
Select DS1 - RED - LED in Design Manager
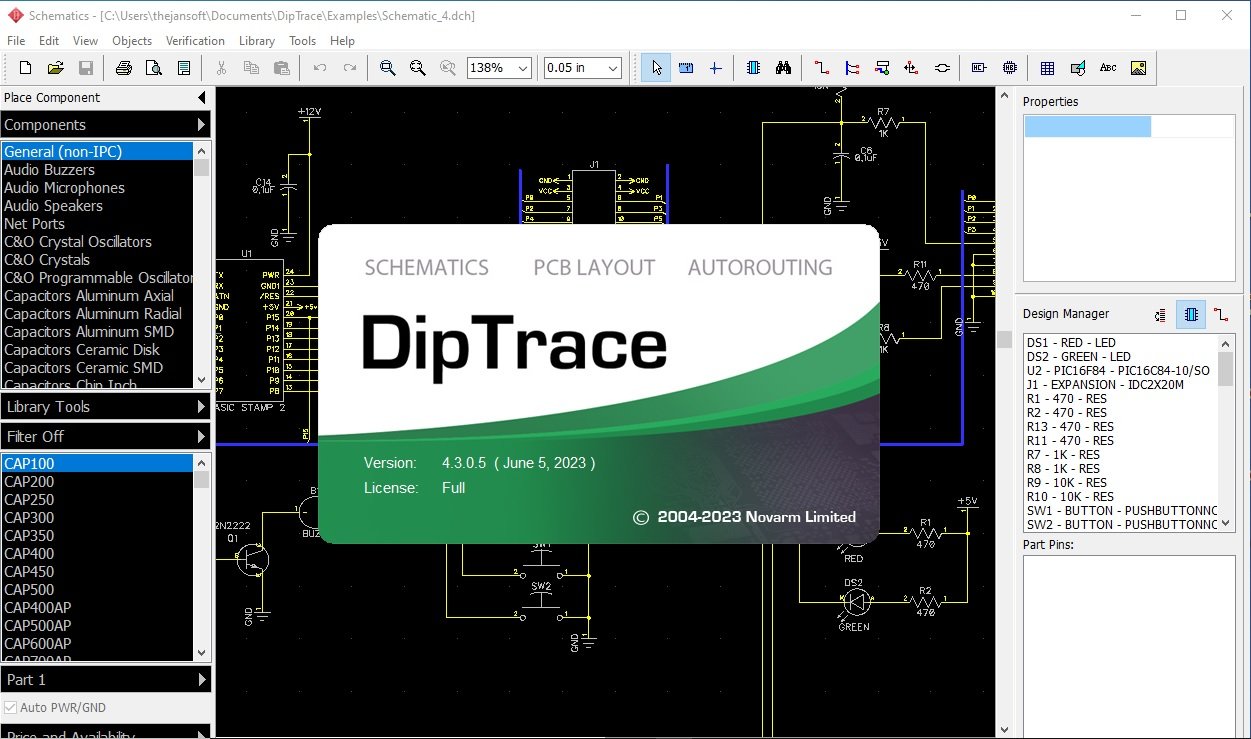(1120, 343)
